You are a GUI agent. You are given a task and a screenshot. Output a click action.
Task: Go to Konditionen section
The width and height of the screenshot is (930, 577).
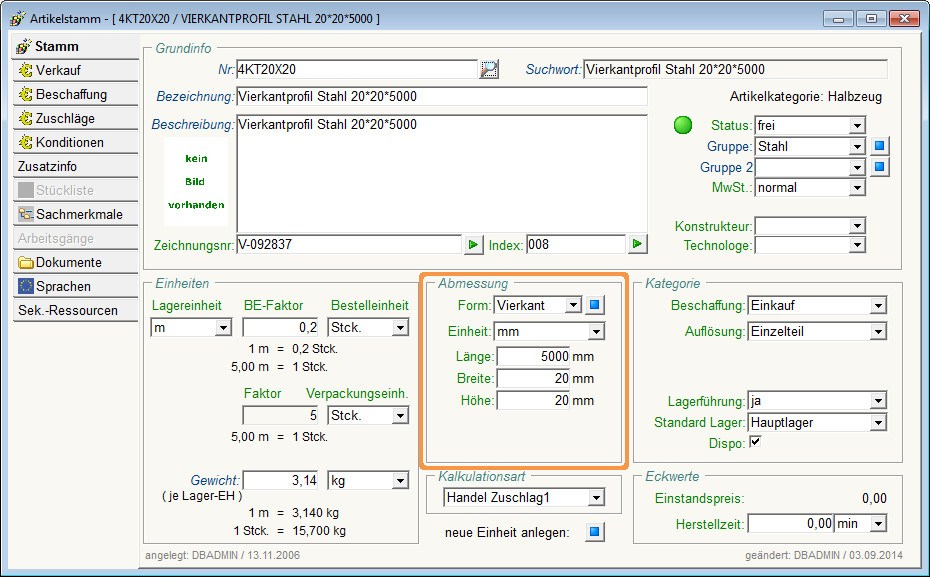click(x=75, y=142)
